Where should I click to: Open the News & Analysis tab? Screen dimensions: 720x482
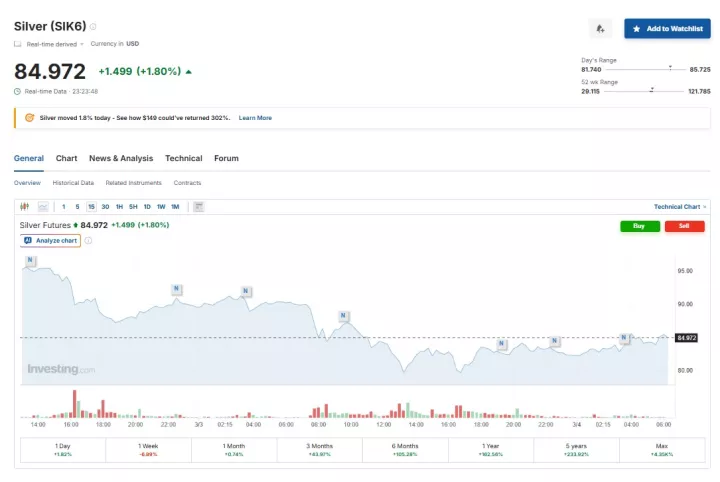(x=121, y=158)
